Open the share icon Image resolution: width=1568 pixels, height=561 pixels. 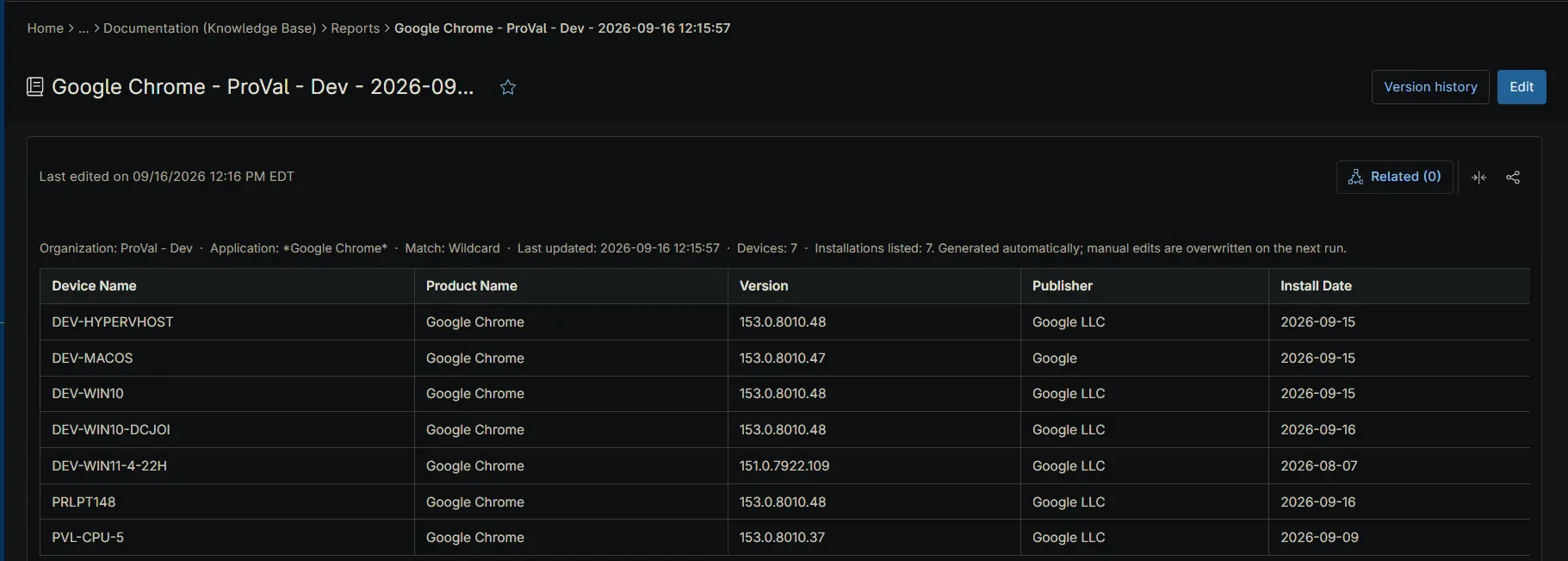[1513, 177]
